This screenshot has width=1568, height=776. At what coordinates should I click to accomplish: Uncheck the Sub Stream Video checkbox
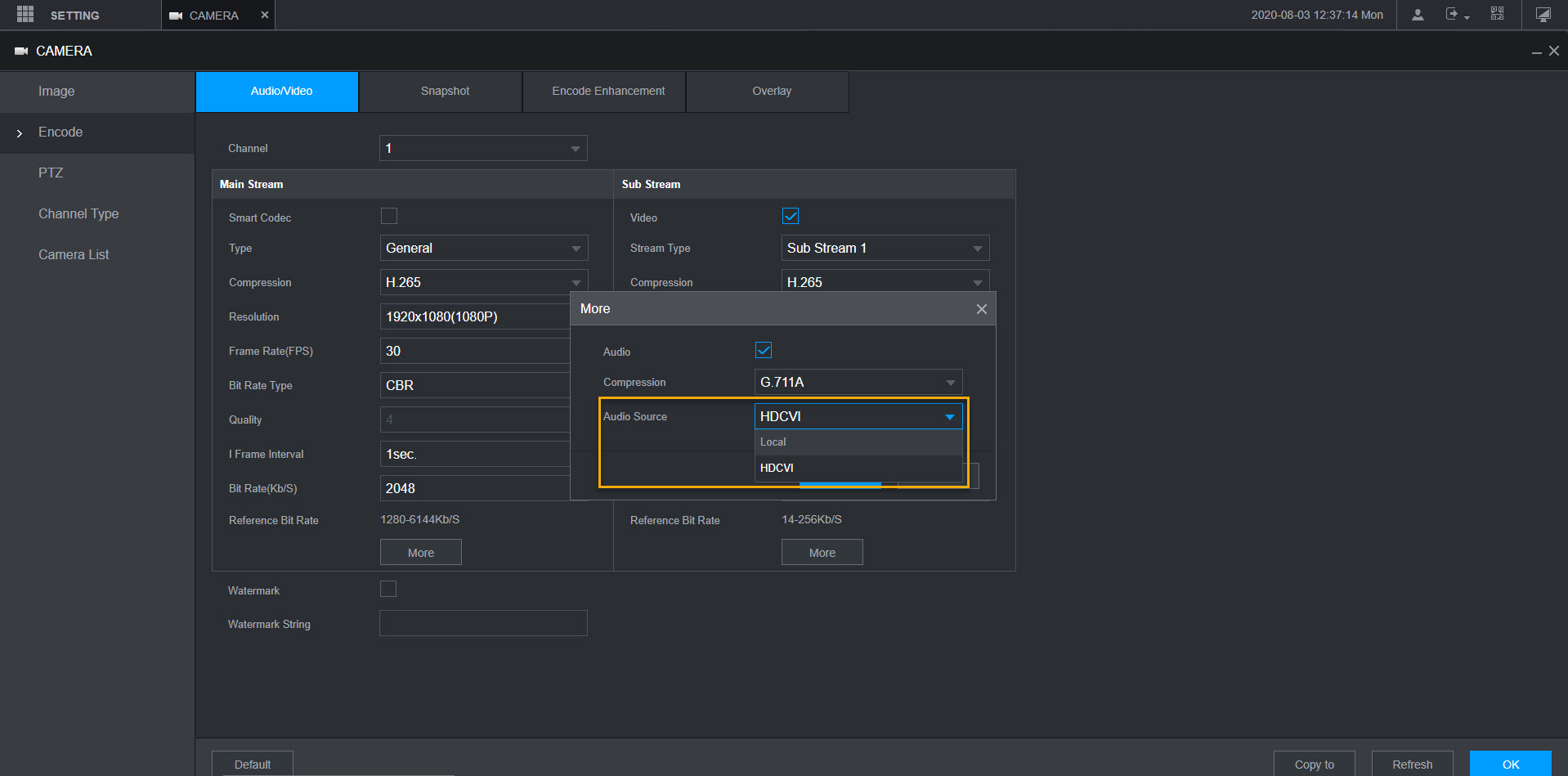tap(791, 217)
